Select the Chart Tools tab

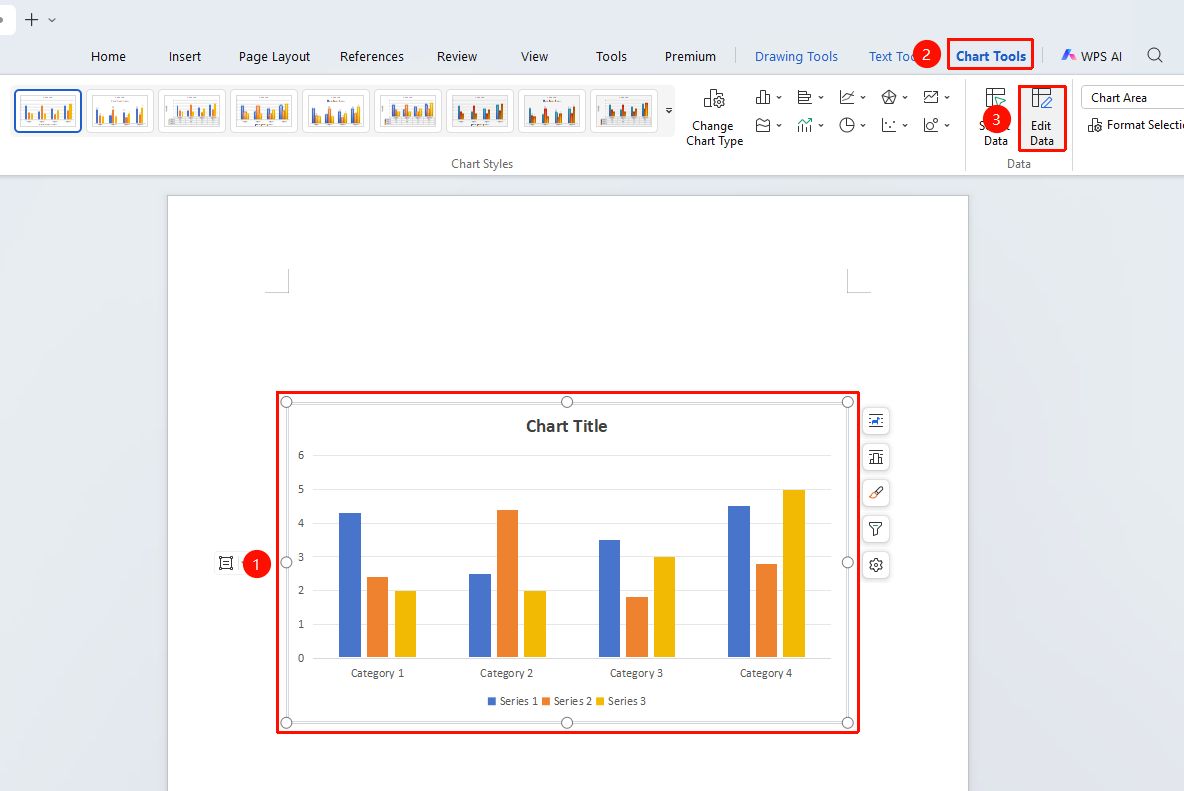991,57
